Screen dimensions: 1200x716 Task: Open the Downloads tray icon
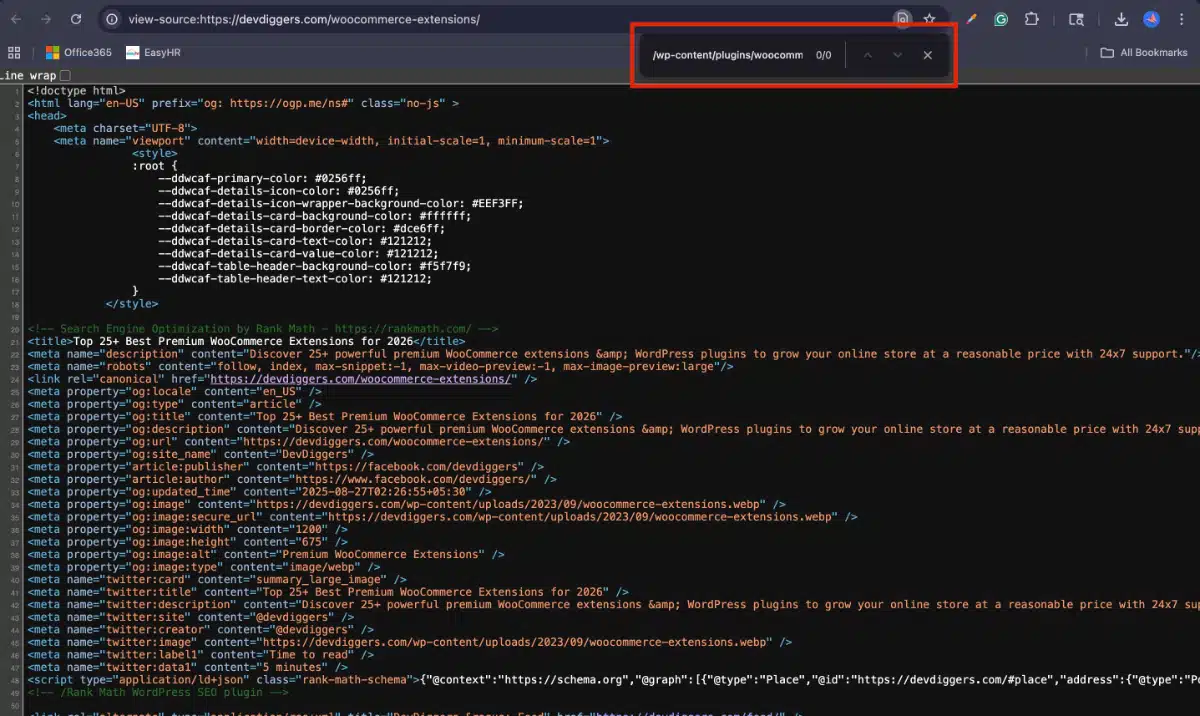pyautogui.click(x=1121, y=19)
